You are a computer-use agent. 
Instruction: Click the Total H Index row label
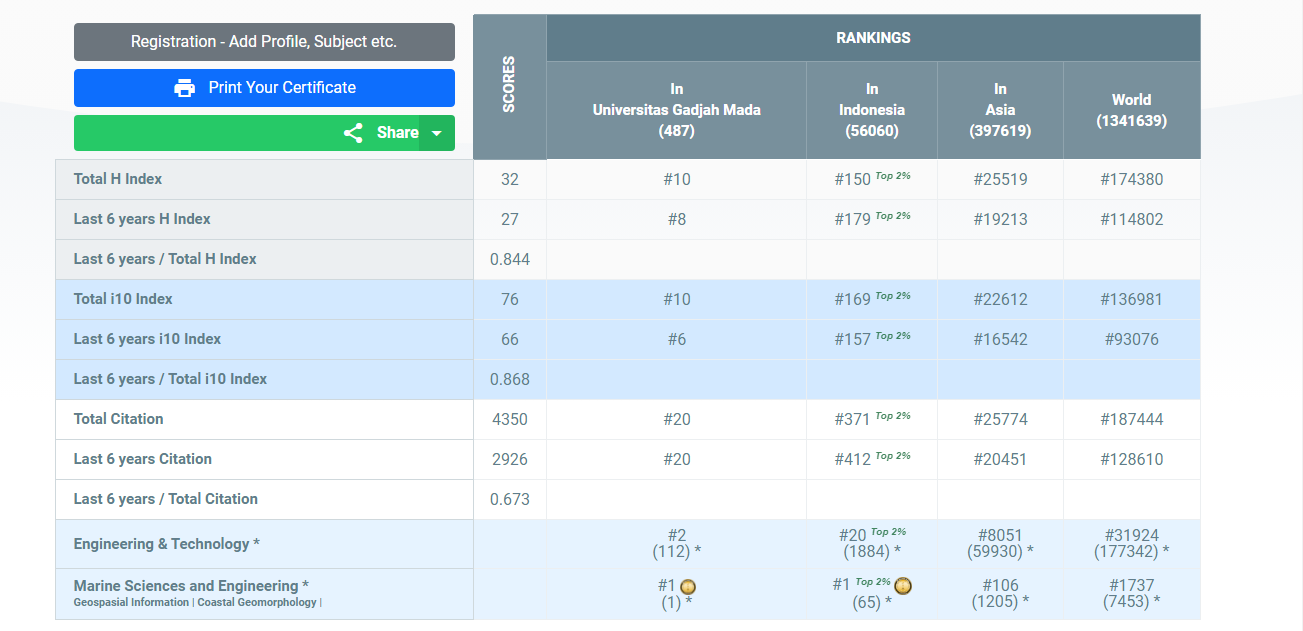[x=118, y=179]
